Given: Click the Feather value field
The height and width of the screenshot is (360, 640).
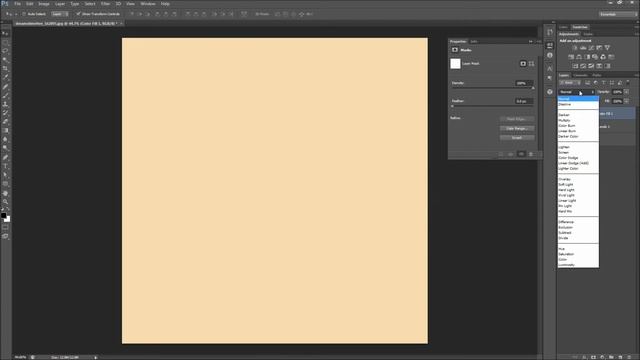Looking at the screenshot, I should (524, 101).
